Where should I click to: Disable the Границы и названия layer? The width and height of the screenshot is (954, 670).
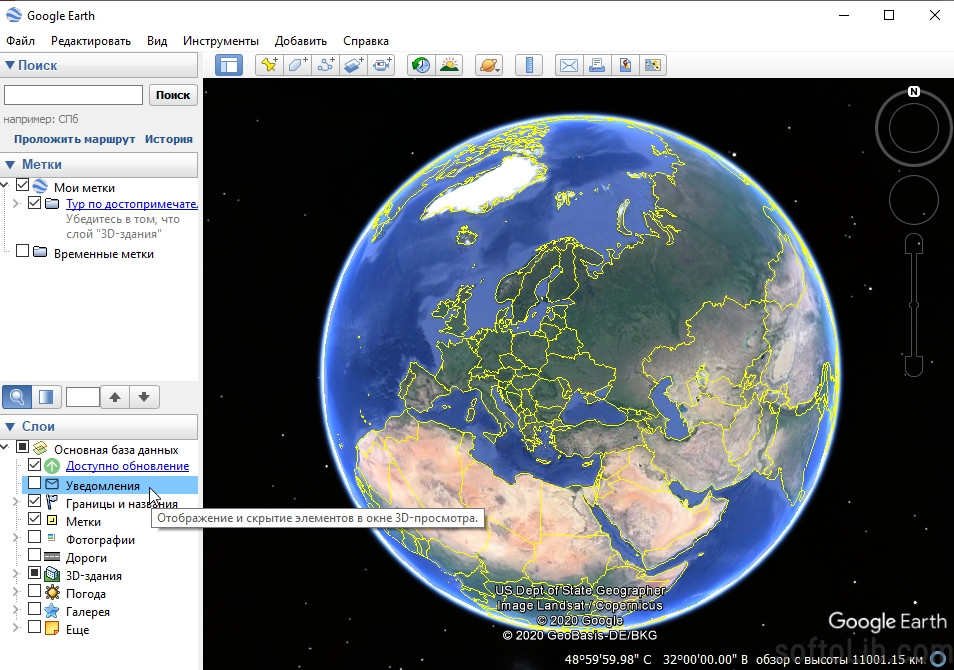pos(35,501)
